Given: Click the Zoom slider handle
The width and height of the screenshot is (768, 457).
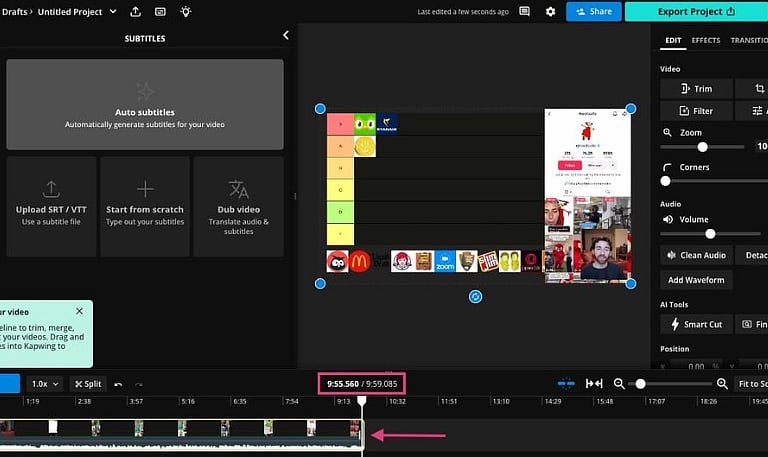Looking at the screenshot, I should [702, 147].
